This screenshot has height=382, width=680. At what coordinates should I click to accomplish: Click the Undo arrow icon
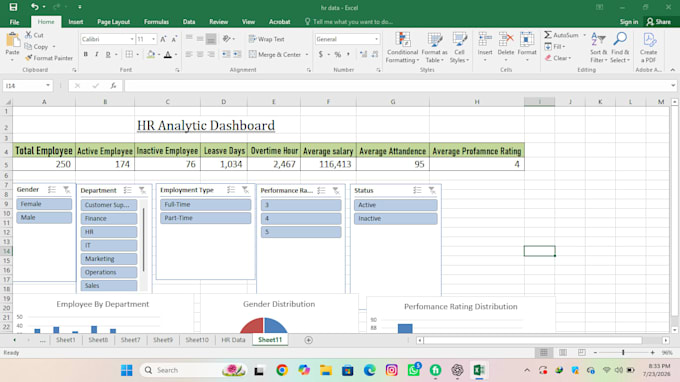(34, 7)
